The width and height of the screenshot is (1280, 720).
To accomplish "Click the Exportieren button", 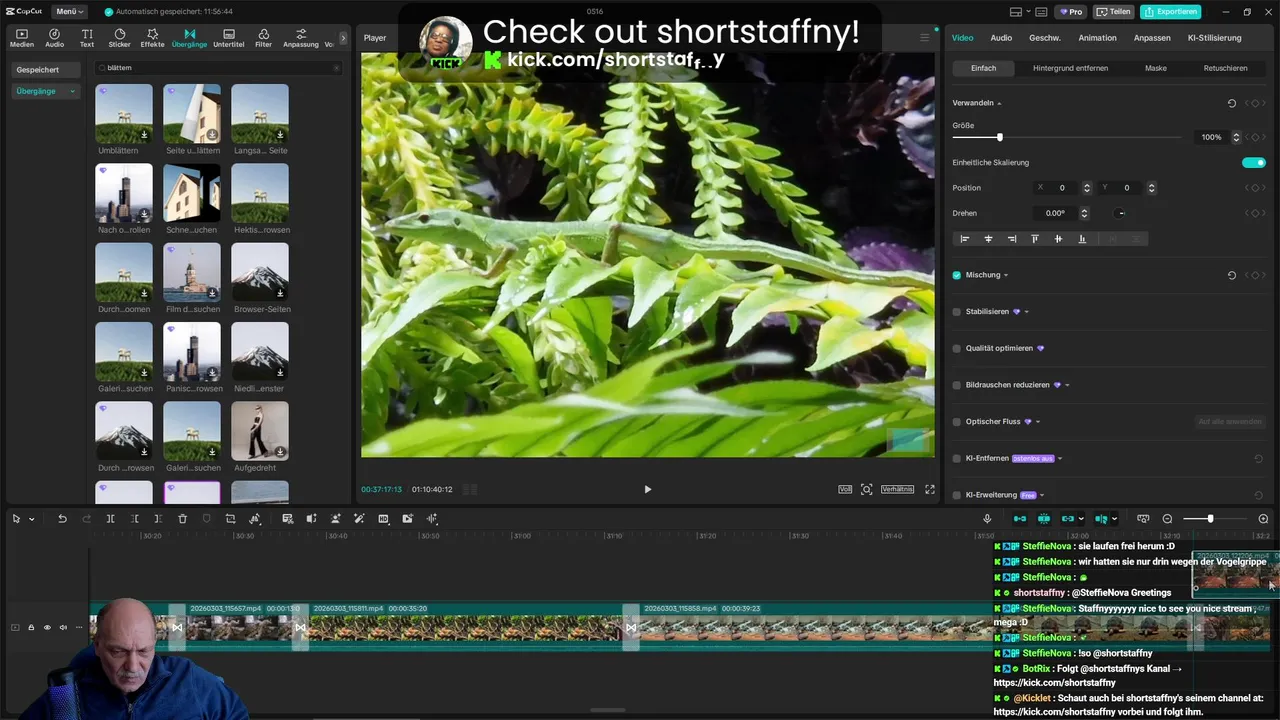I will click(x=1170, y=12).
